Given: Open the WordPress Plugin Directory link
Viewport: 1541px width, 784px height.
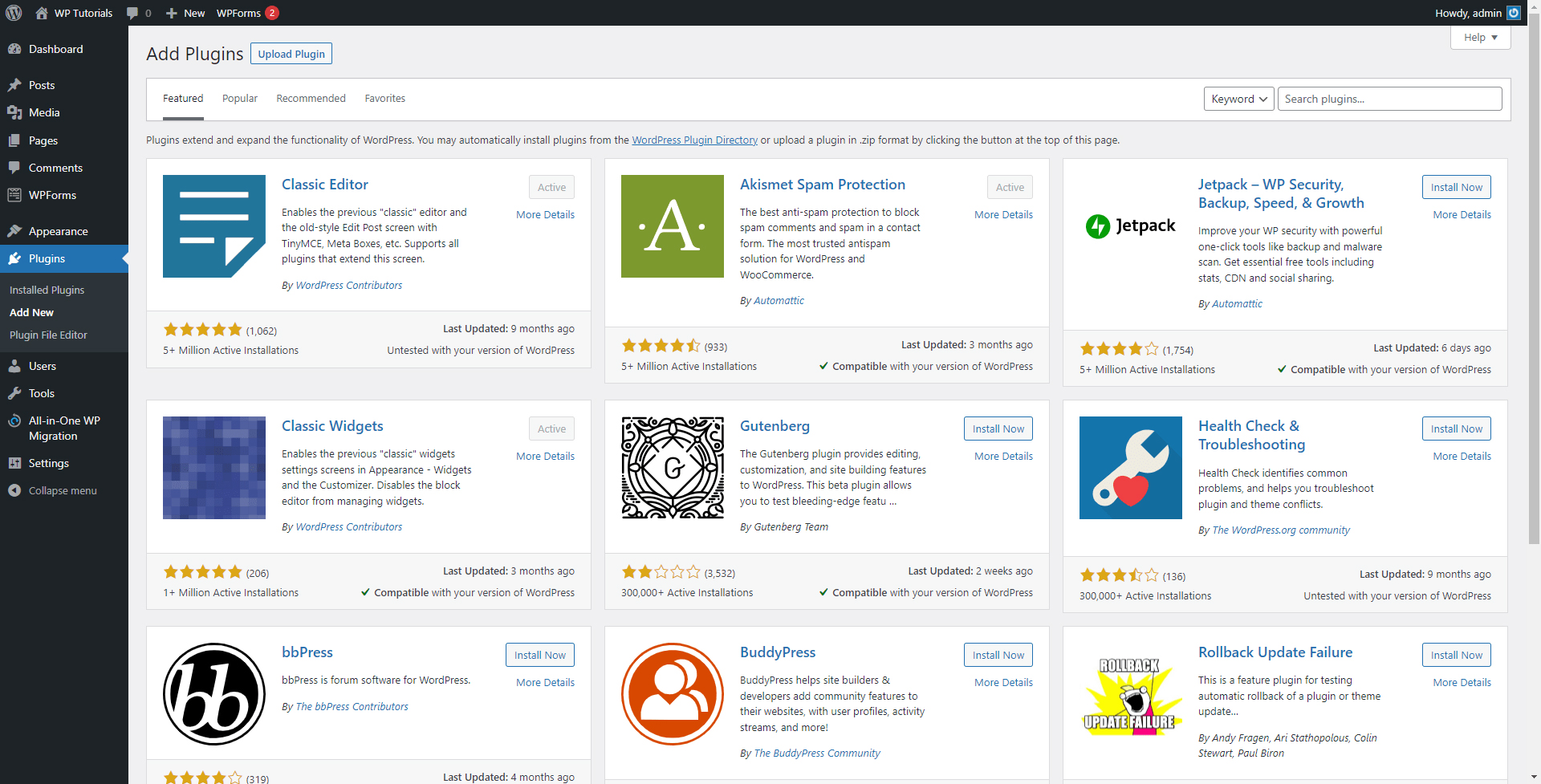Looking at the screenshot, I should point(694,140).
